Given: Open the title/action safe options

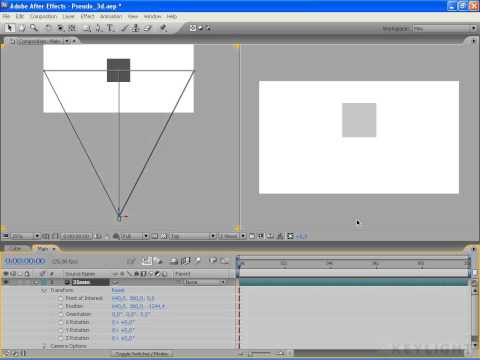Looking at the screenshot, I should coord(46,236).
